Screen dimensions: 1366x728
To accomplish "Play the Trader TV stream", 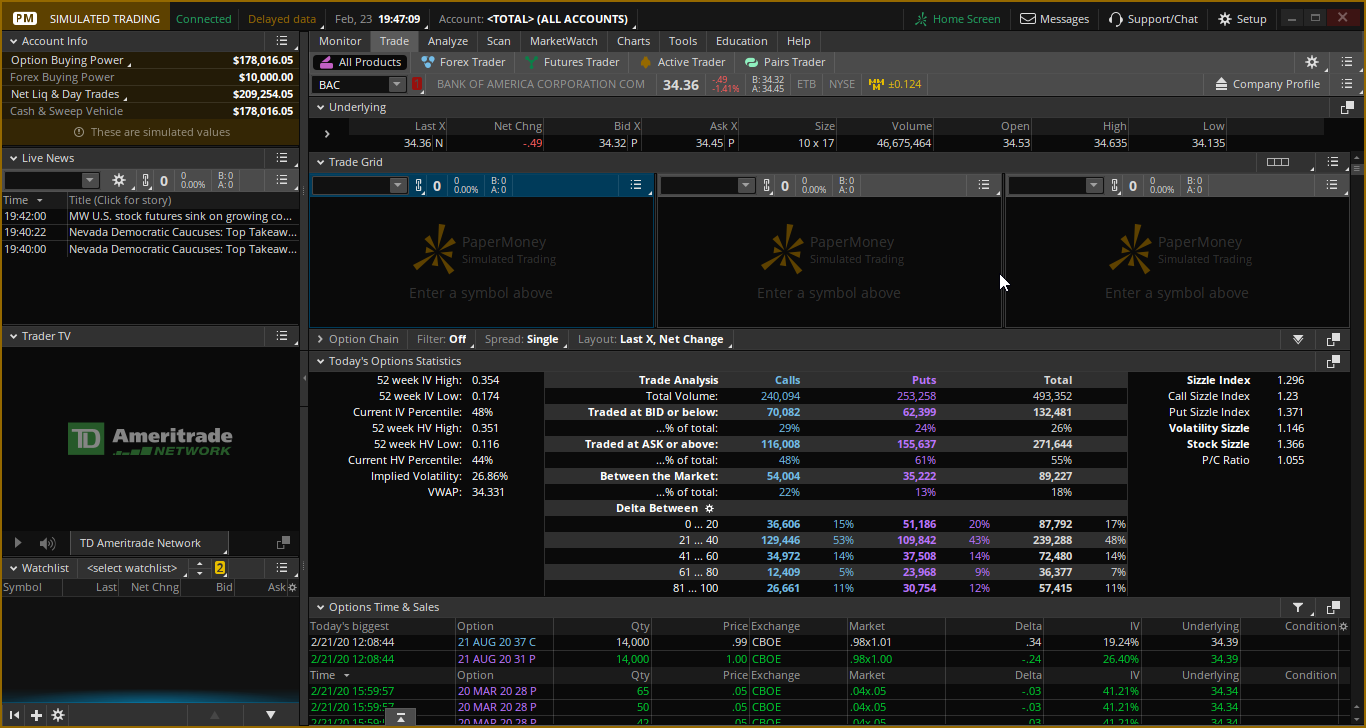I will pos(18,543).
